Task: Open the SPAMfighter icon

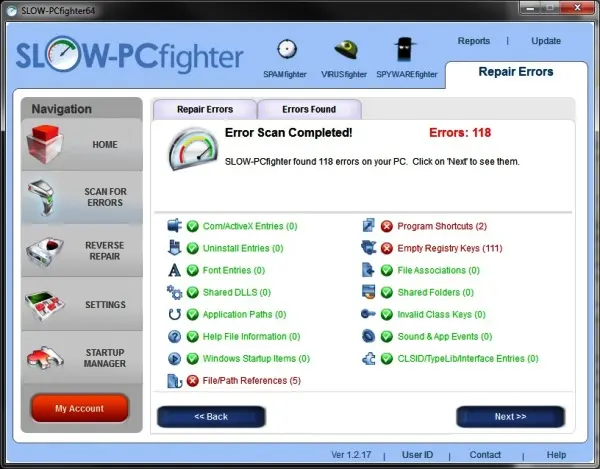Action: (287, 50)
